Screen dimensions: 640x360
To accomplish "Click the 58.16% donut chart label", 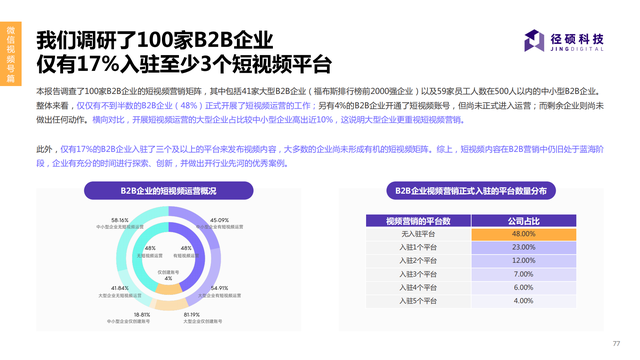I will [120, 220].
